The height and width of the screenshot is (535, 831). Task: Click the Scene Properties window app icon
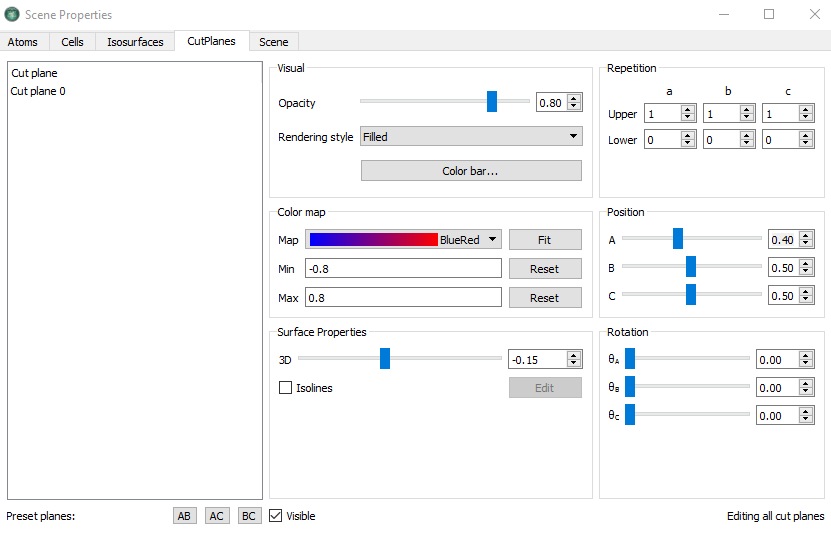tap(12, 14)
